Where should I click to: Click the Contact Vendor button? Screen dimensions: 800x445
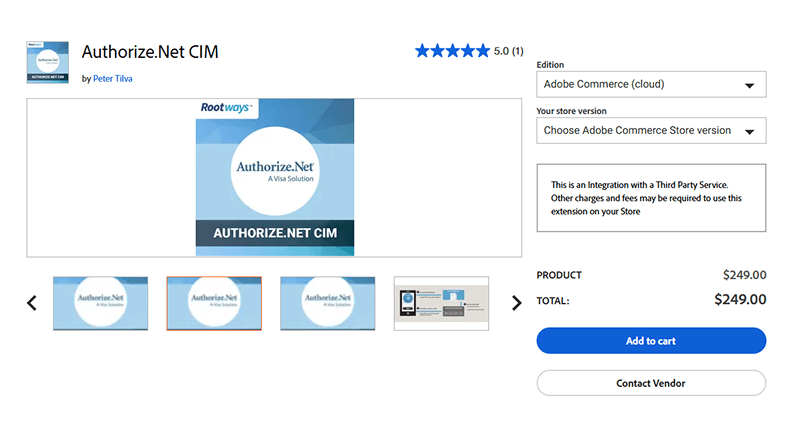651,383
